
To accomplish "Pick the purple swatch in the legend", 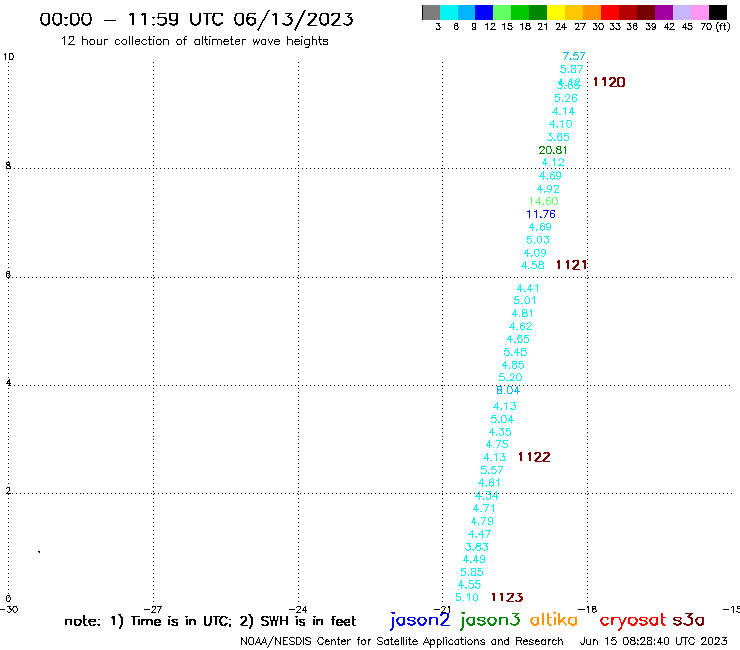I will click(664, 12).
